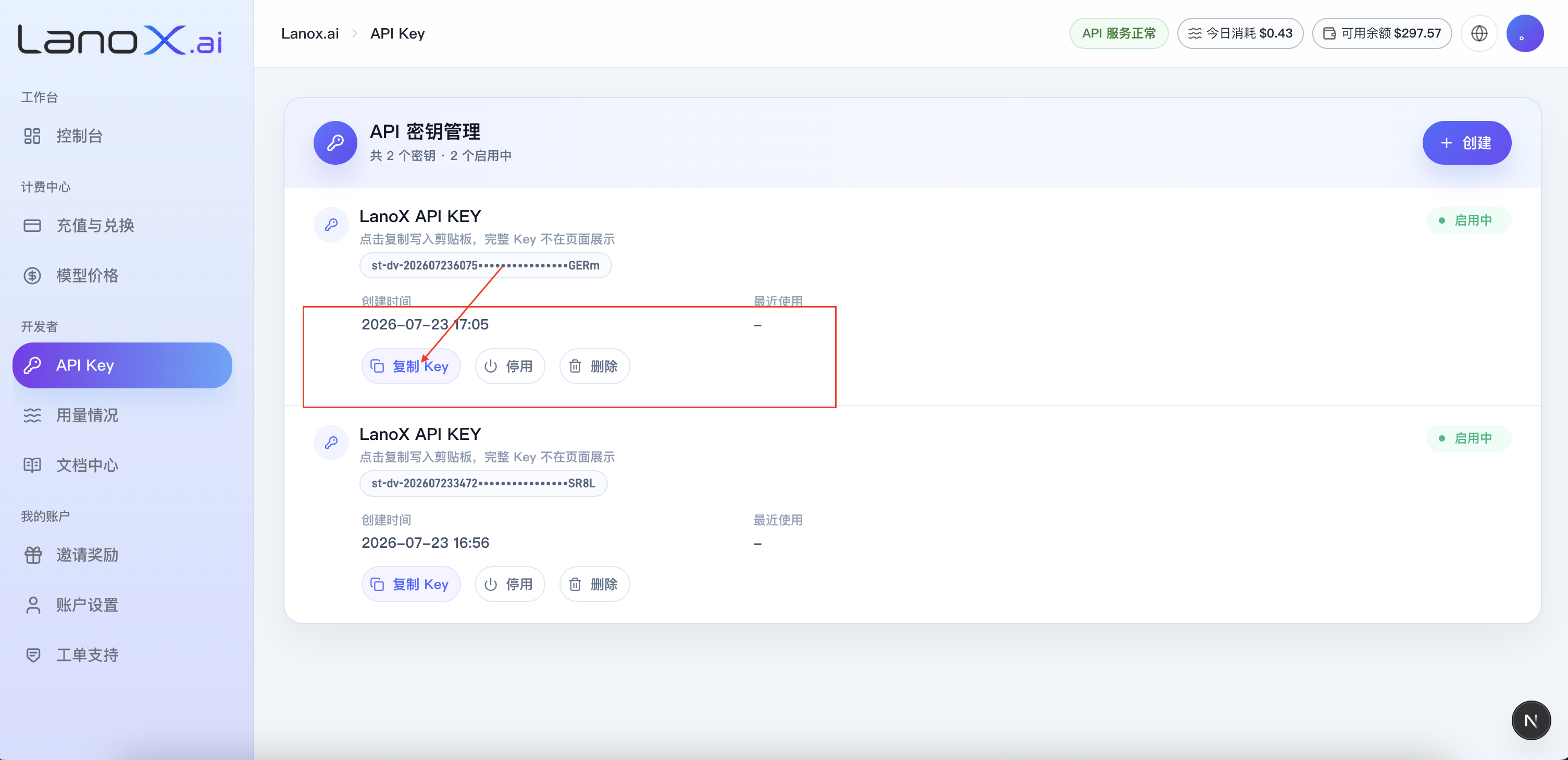Go to 充值与兑换 page
Viewport: 1568px width, 760px height.
[122, 225]
